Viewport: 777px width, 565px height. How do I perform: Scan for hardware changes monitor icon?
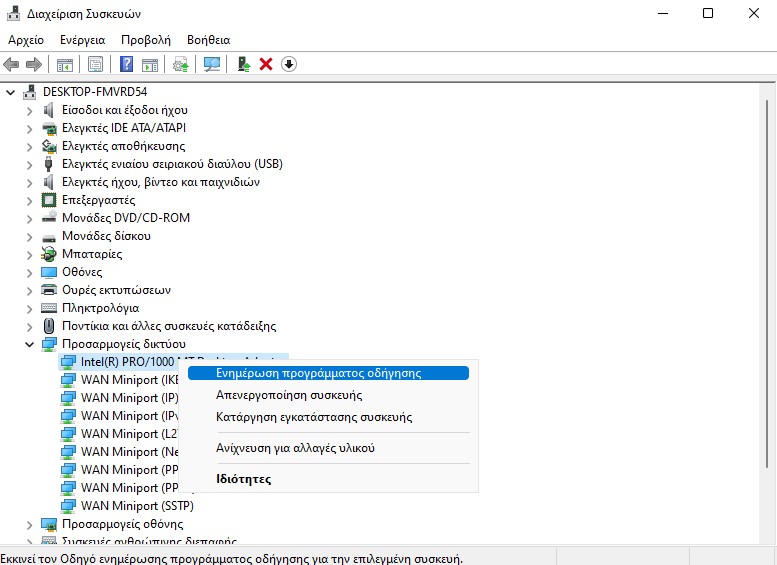(212, 64)
